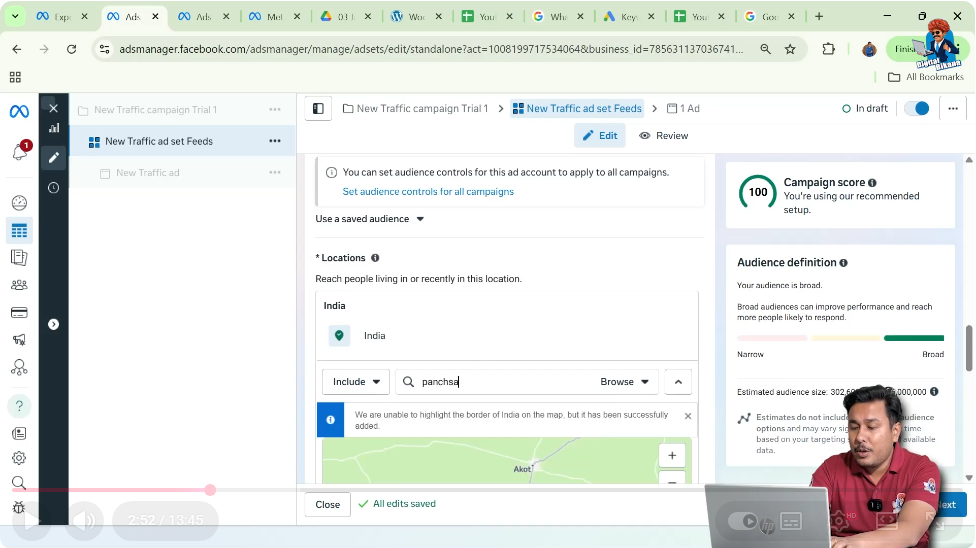This screenshot has height=548, width=976.
Task: Switch to the WordPress browser tab
Action: (417, 16)
